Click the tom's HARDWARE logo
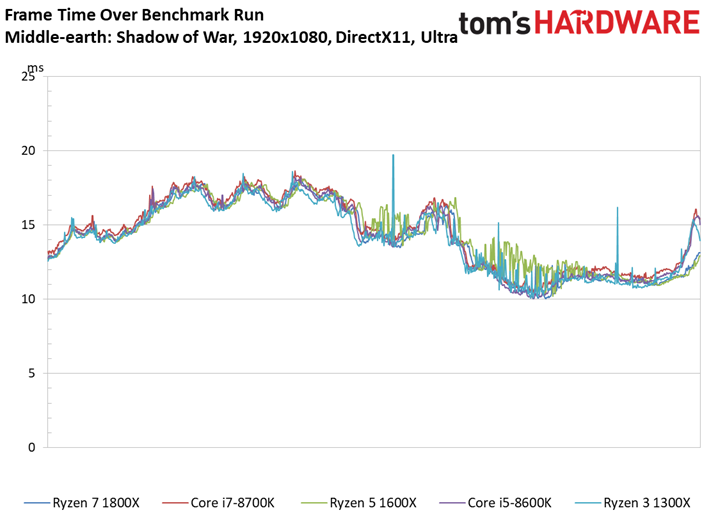Image resolution: width=709 pixels, height=531 pixels. coord(579,23)
